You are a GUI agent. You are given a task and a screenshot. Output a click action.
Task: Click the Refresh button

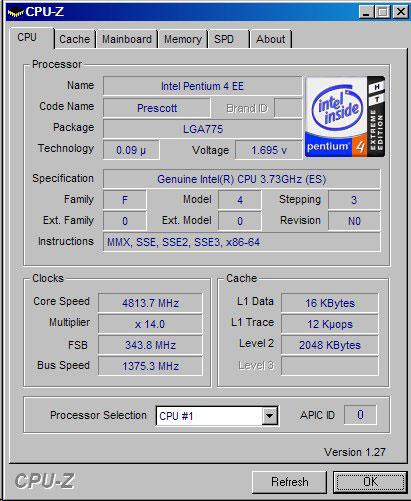[x=289, y=482]
